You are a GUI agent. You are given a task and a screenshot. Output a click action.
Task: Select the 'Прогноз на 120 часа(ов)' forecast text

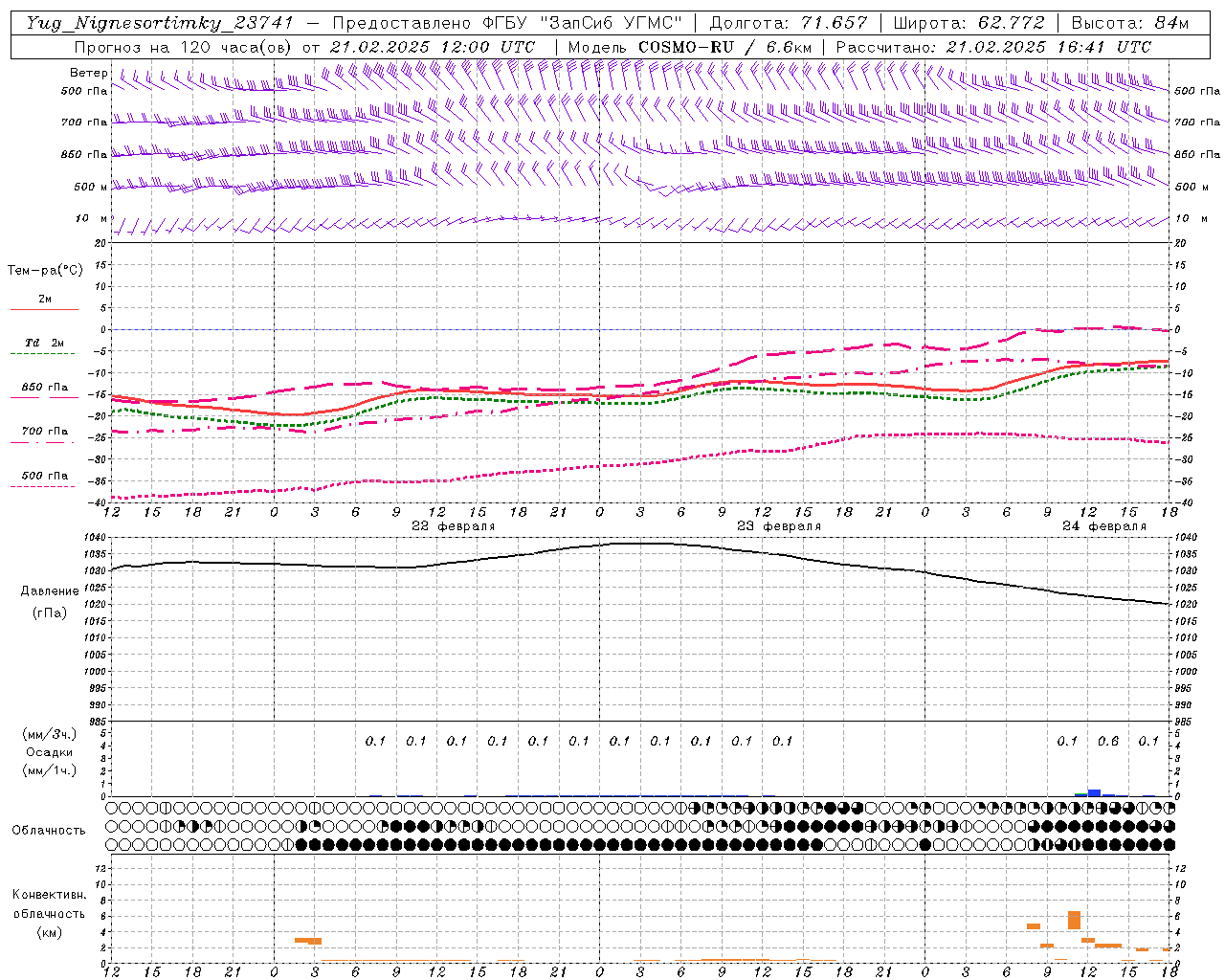[184, 47]
